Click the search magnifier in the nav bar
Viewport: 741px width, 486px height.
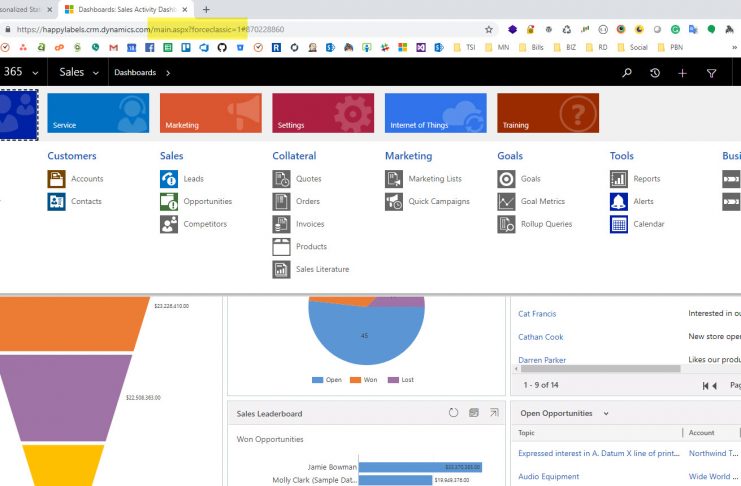click(627, 73)
